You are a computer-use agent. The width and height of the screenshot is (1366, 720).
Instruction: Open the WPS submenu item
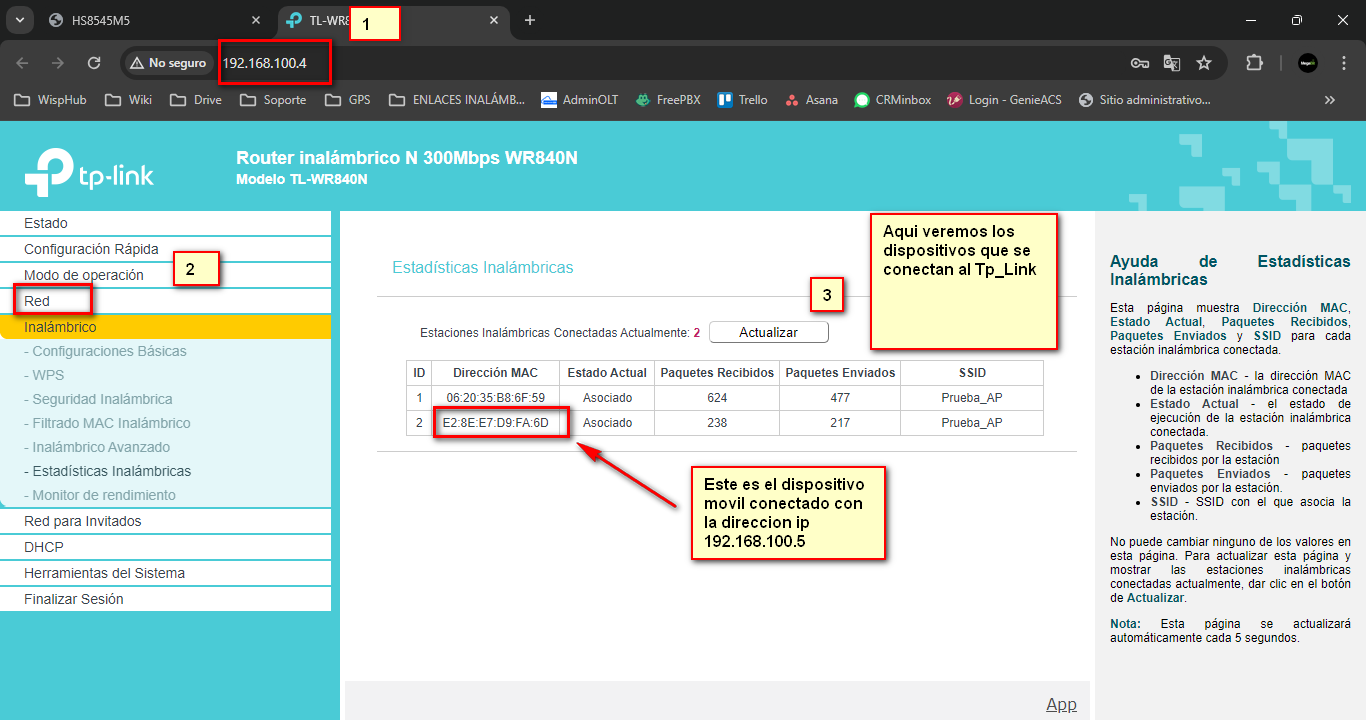[x=44, y=375]
